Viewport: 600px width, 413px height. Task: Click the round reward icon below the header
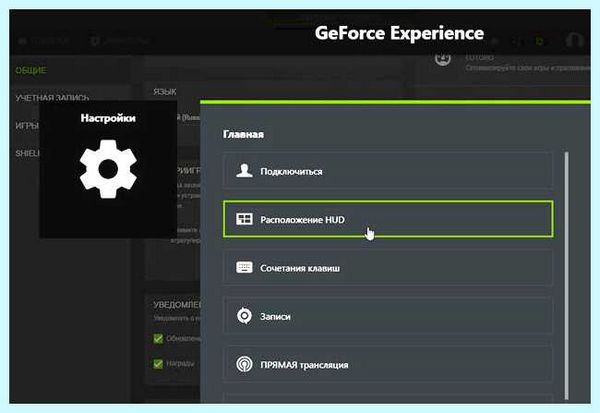click(x=443, y=59)
